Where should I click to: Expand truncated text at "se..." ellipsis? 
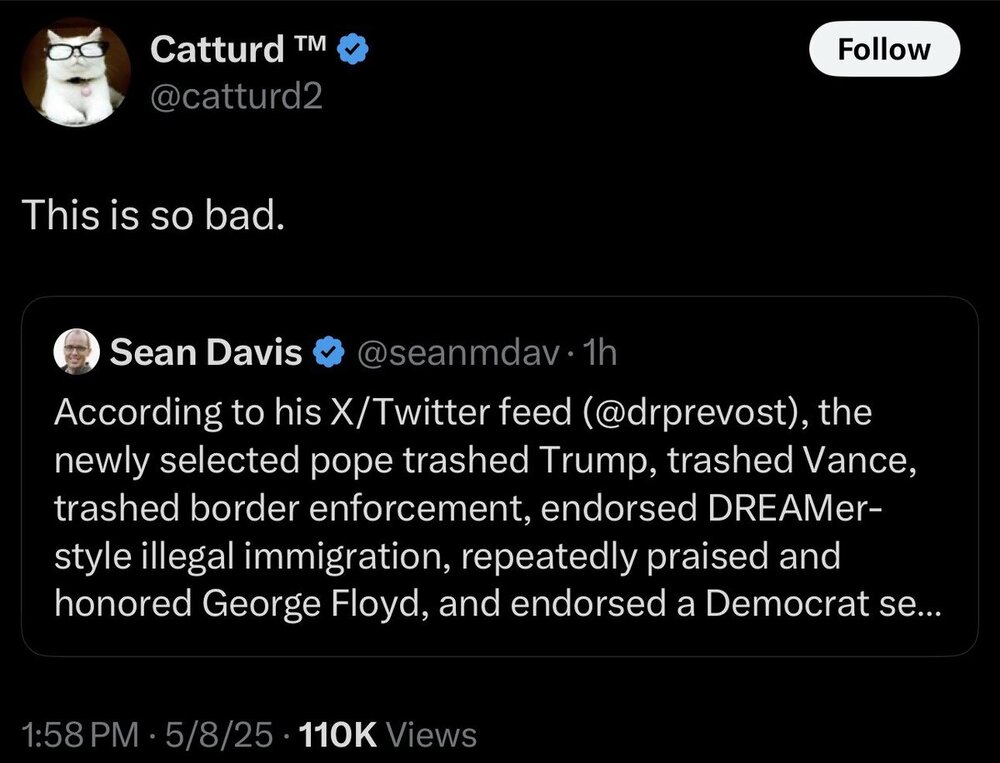coord(910,607)
